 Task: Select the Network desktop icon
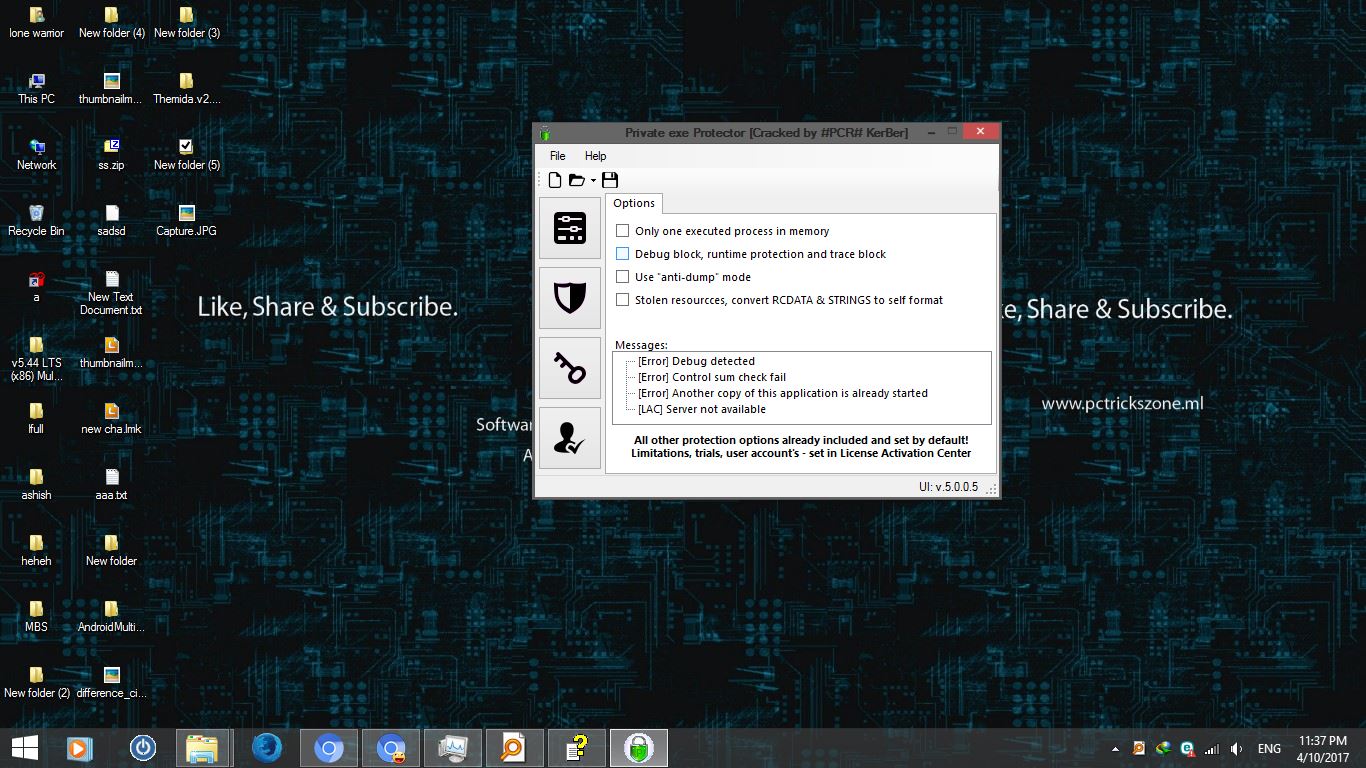click(36, 155)
